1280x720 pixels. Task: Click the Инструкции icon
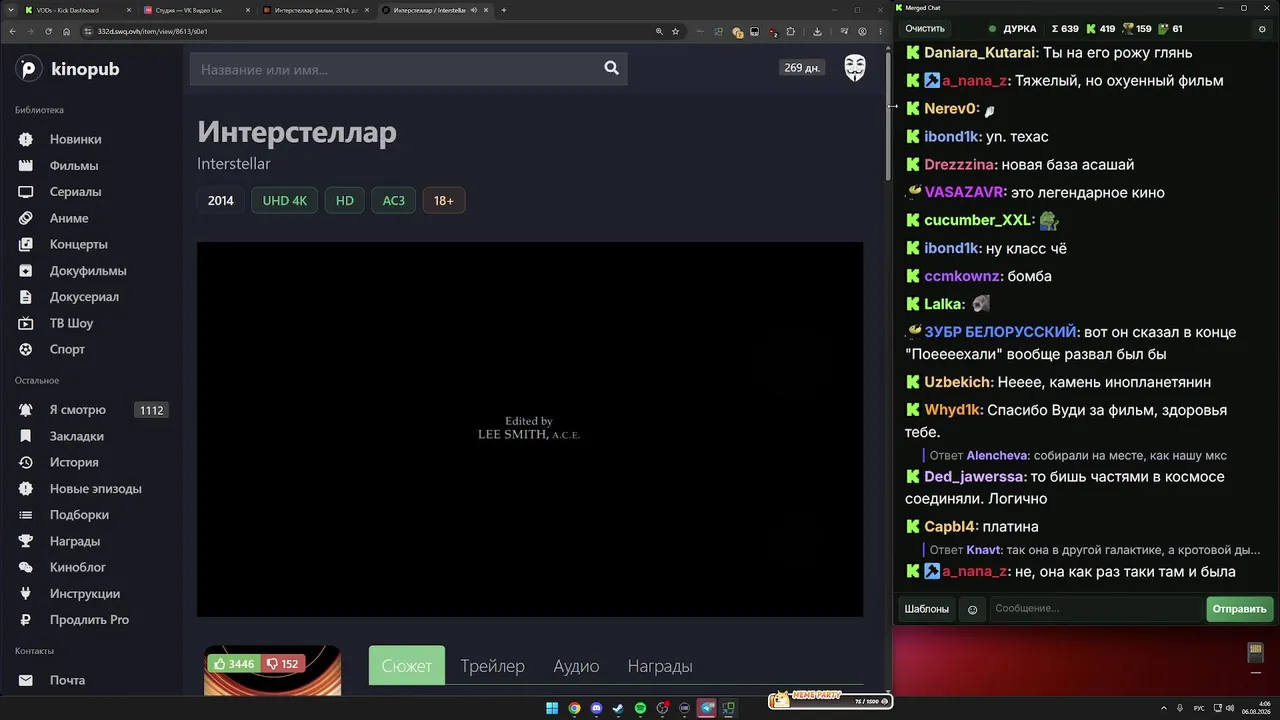click(26, 593)
